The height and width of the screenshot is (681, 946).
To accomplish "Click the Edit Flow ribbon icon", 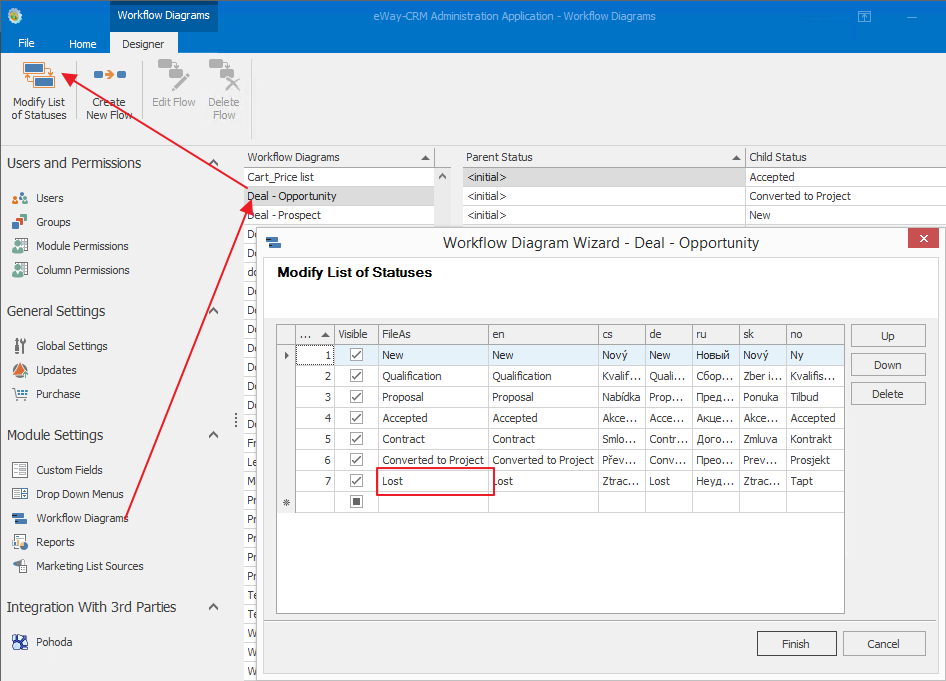I will [x=174, y=74].
